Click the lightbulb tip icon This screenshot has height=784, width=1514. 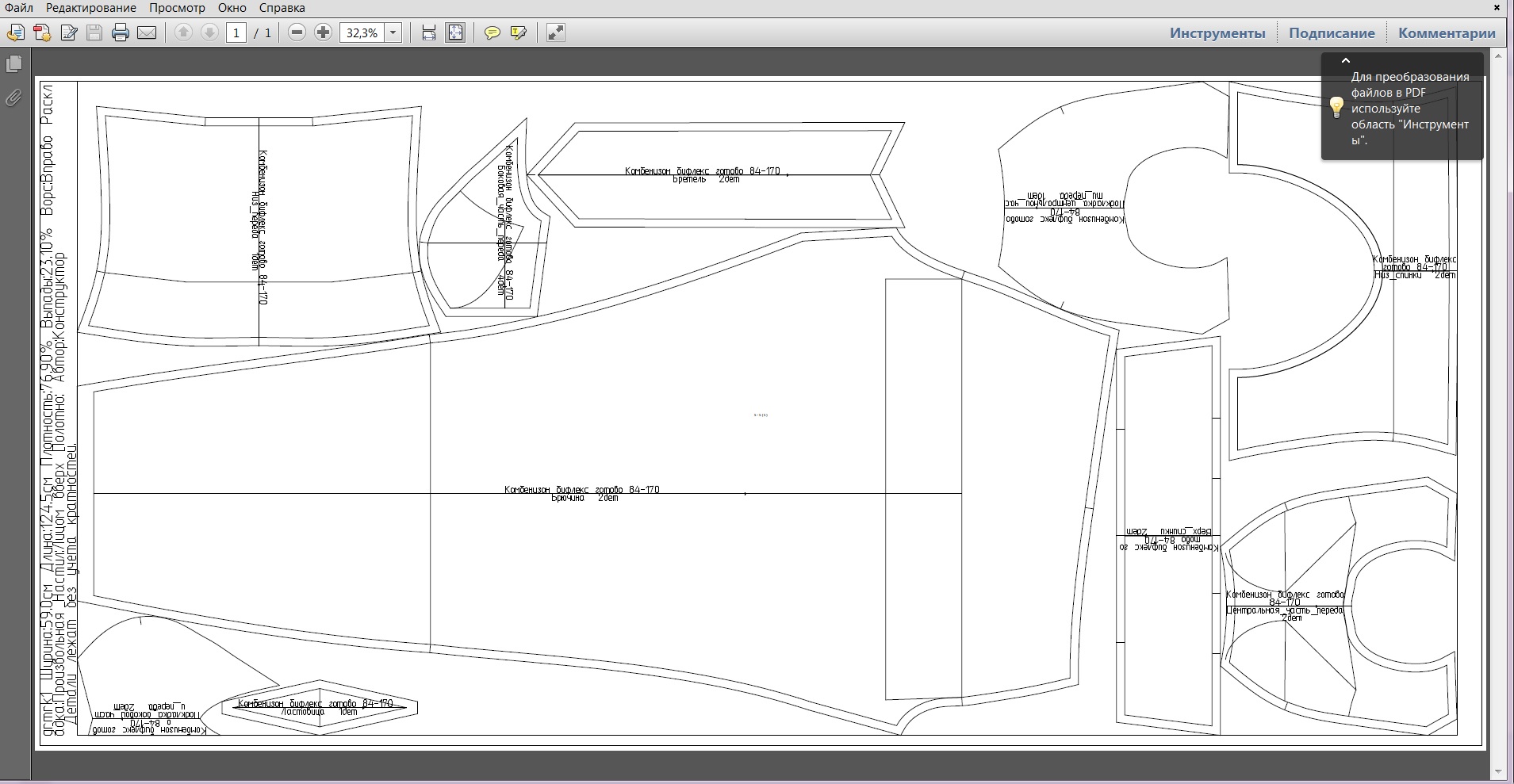1336,107
